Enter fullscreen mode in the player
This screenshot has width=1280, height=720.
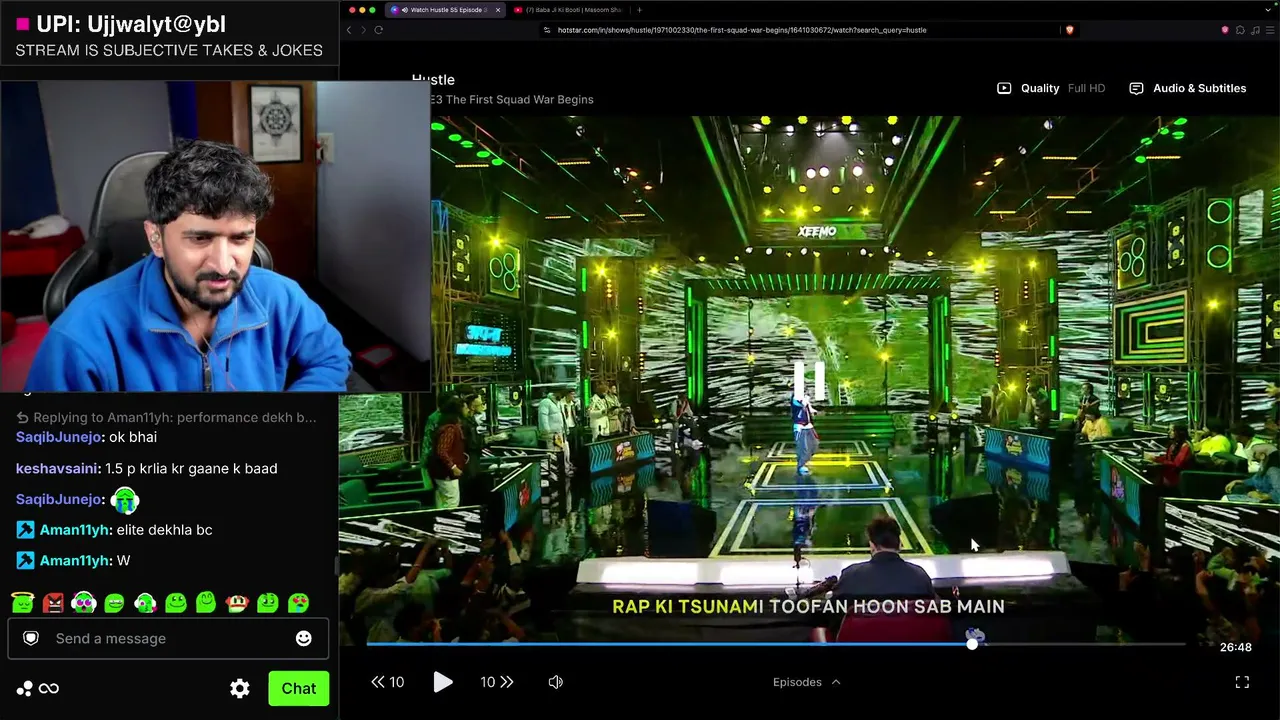[x=1242, y=682]
